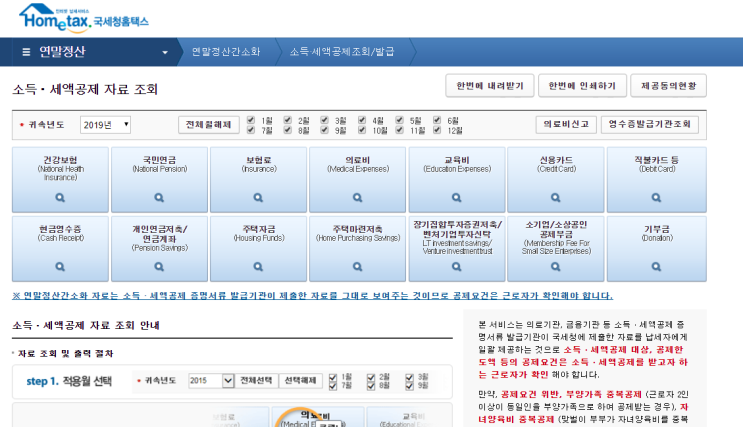Viewport: 743px width, 427px height.
Task: Click 전체선택 button in step 1 guide
Action: [256, 381]
